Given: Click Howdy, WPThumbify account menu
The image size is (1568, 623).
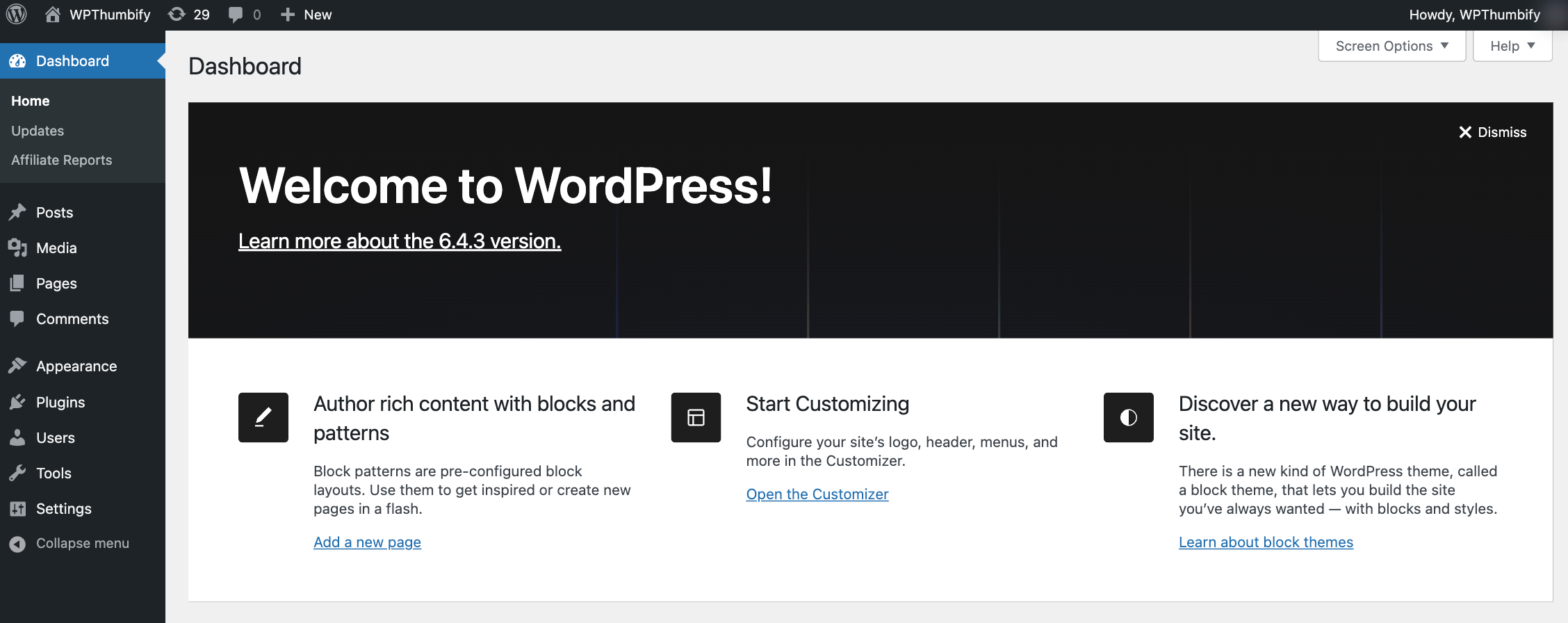Looking at the screenshot, I should point(1475,15).
